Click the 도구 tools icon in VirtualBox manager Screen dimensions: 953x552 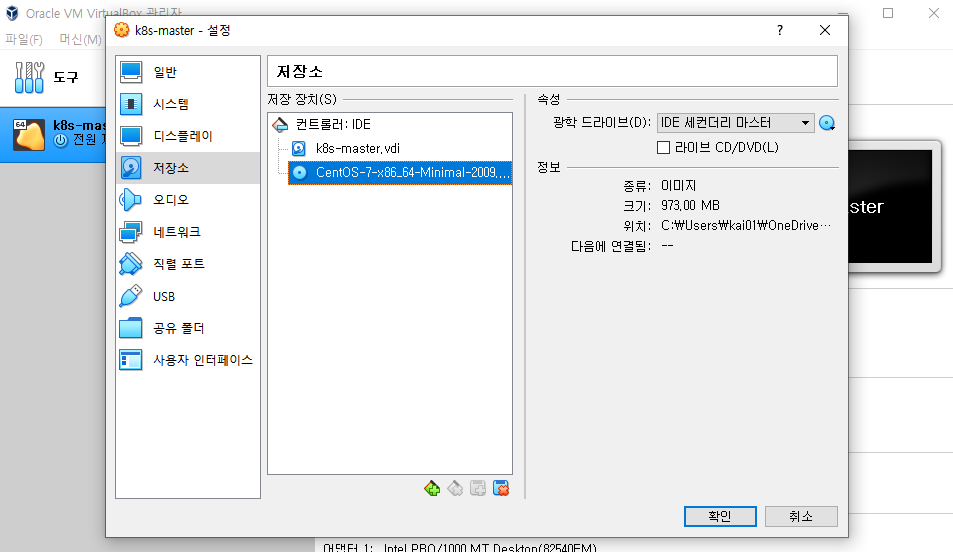pyautogui.click(x=29, y=77)
